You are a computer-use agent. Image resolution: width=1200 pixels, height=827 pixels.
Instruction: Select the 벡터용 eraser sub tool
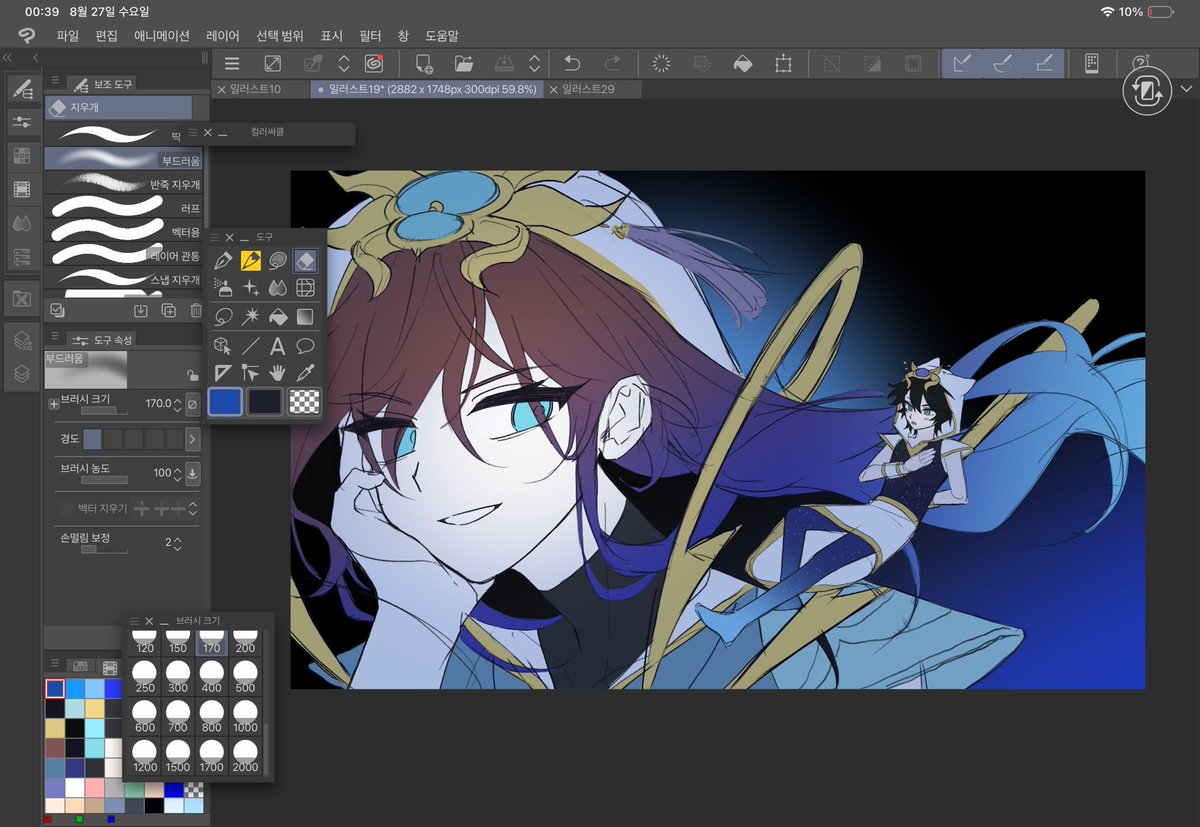point(124,232)
